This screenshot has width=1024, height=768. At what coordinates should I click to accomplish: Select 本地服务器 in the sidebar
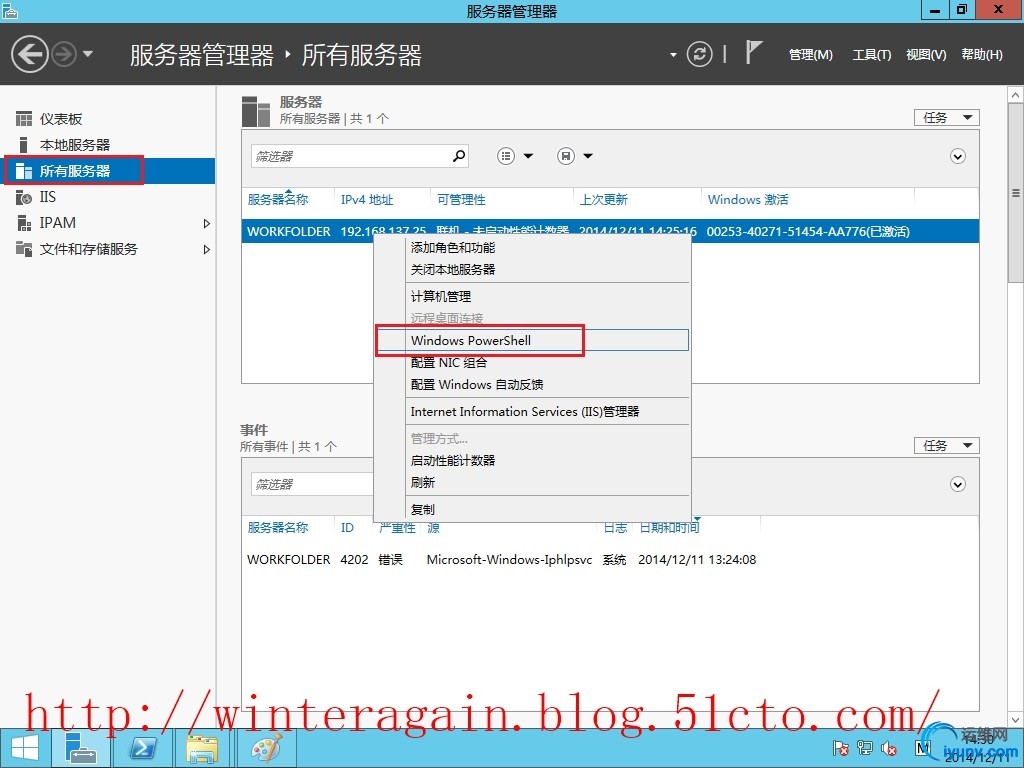pyautogui.click(x=74, y=145)
